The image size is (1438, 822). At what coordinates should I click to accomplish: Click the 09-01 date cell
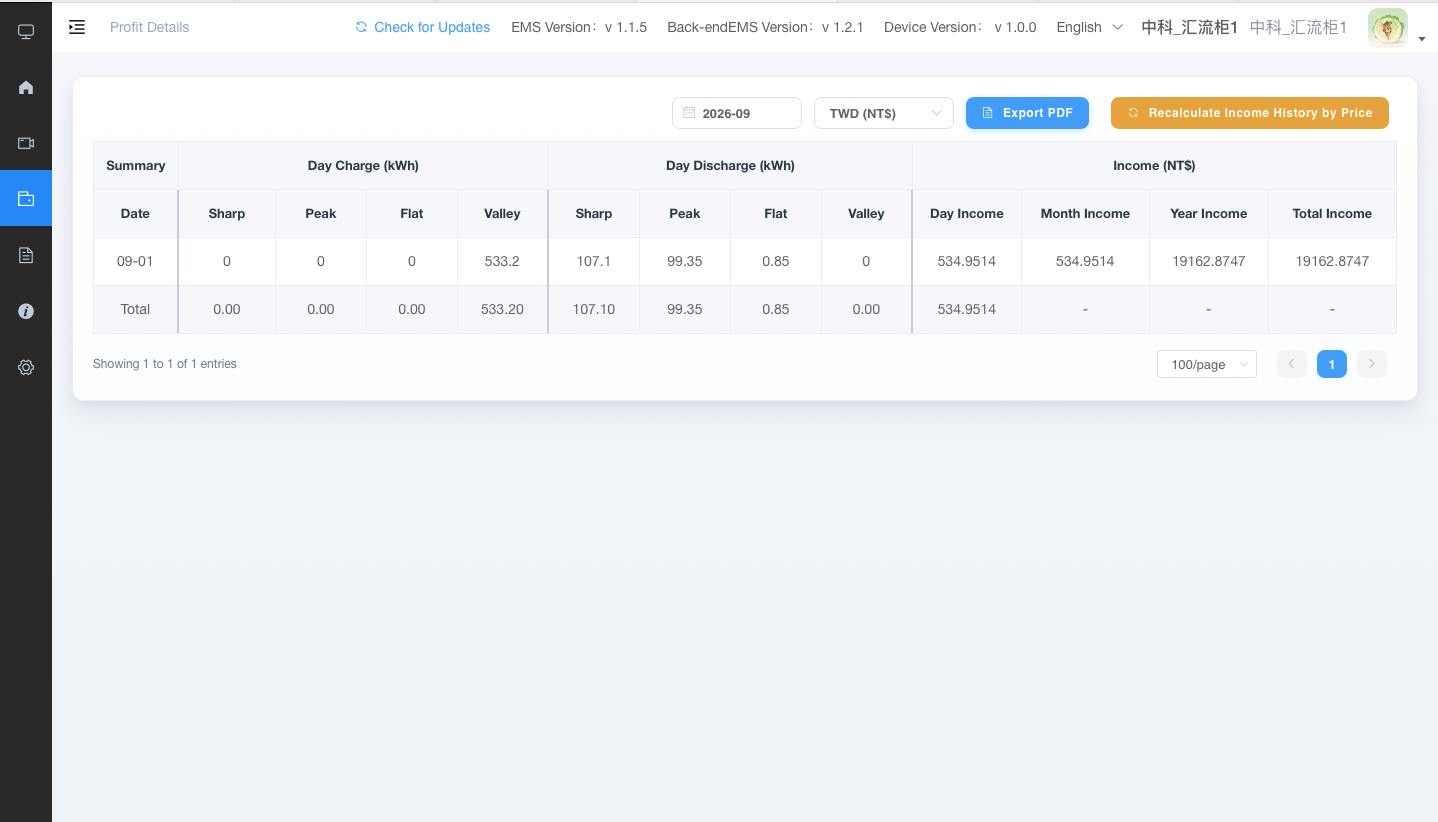point(135,261)
